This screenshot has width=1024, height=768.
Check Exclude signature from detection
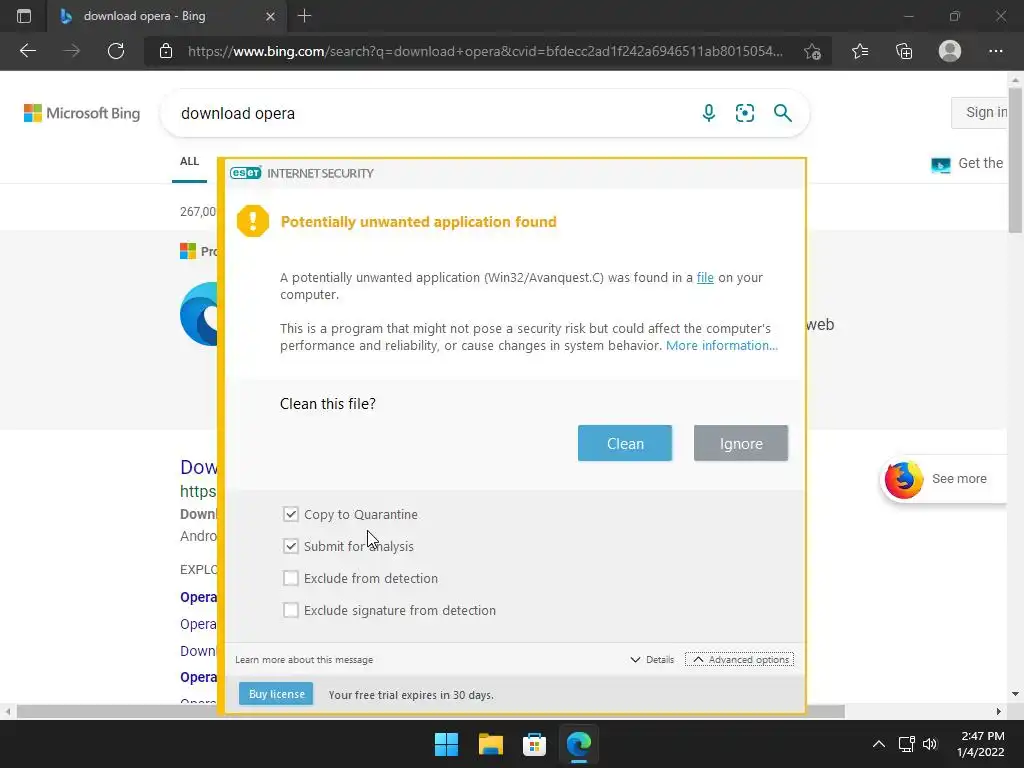point(291,610)
